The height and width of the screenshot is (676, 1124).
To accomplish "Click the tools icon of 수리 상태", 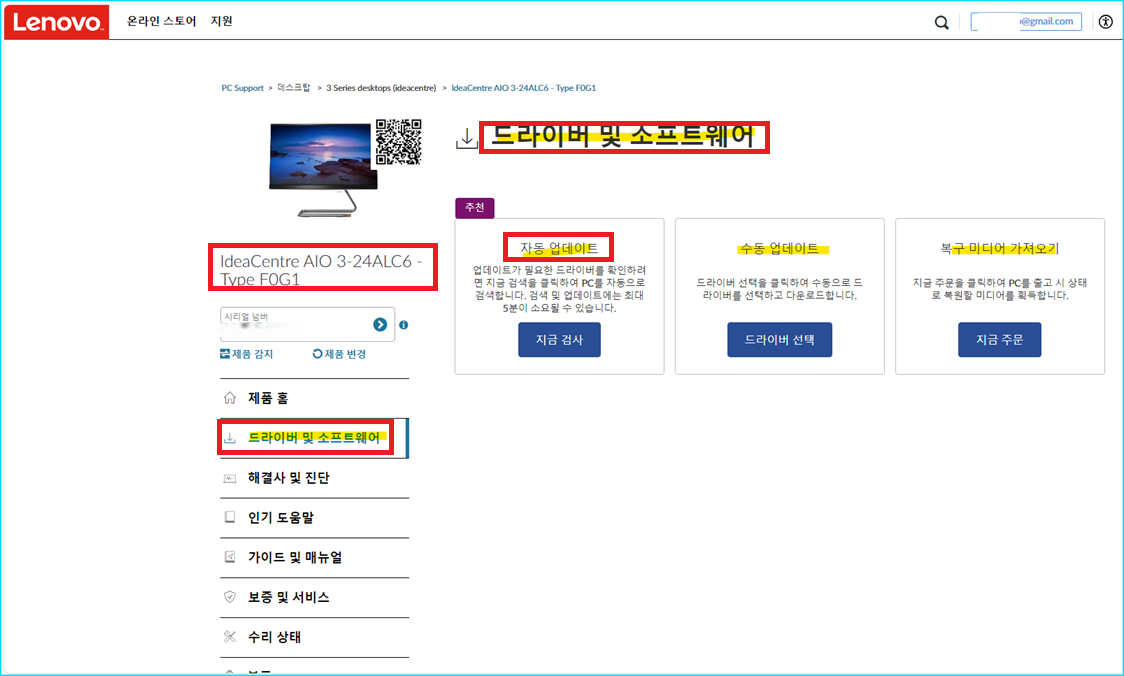I will point(229,637).
